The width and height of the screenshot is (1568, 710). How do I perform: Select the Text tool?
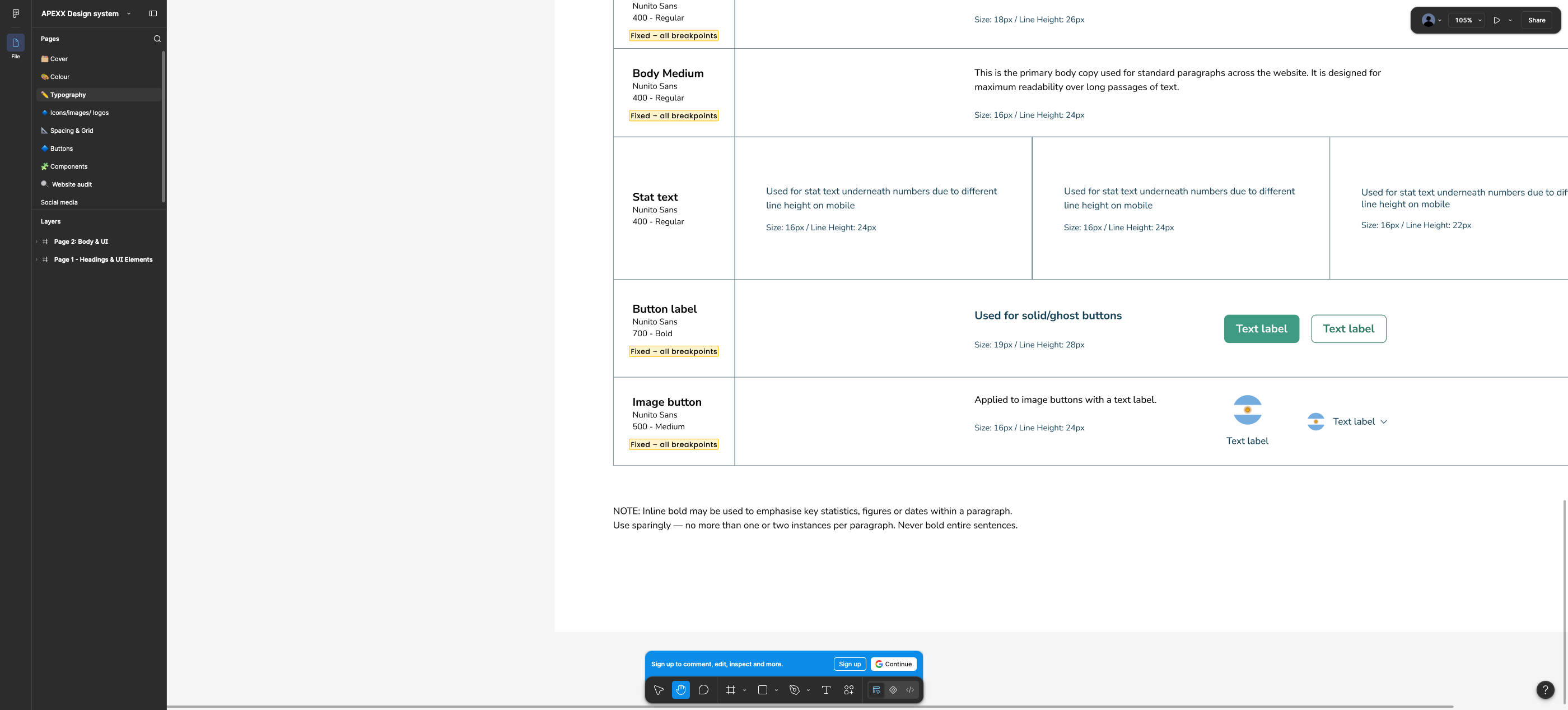(826, 690)
